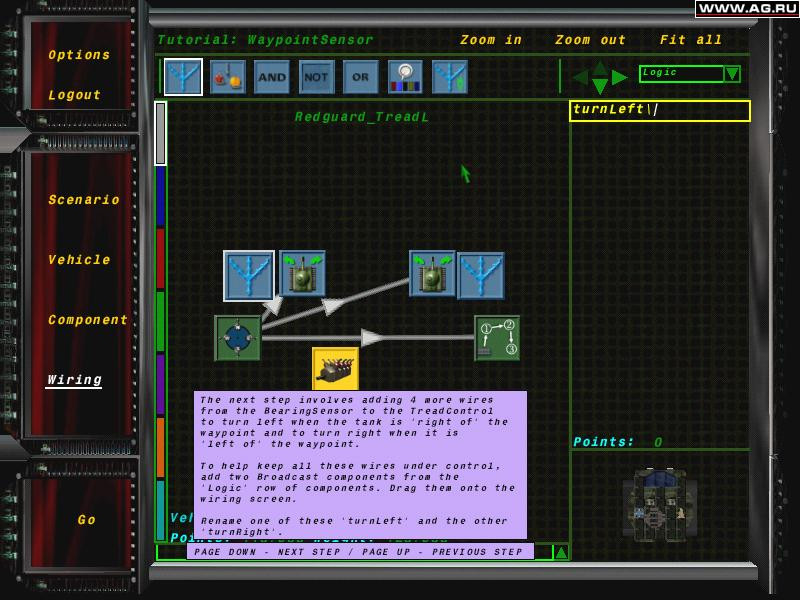
Task: Select the white-outlined Broadcast component on the canvas
Action: point(249,276)
